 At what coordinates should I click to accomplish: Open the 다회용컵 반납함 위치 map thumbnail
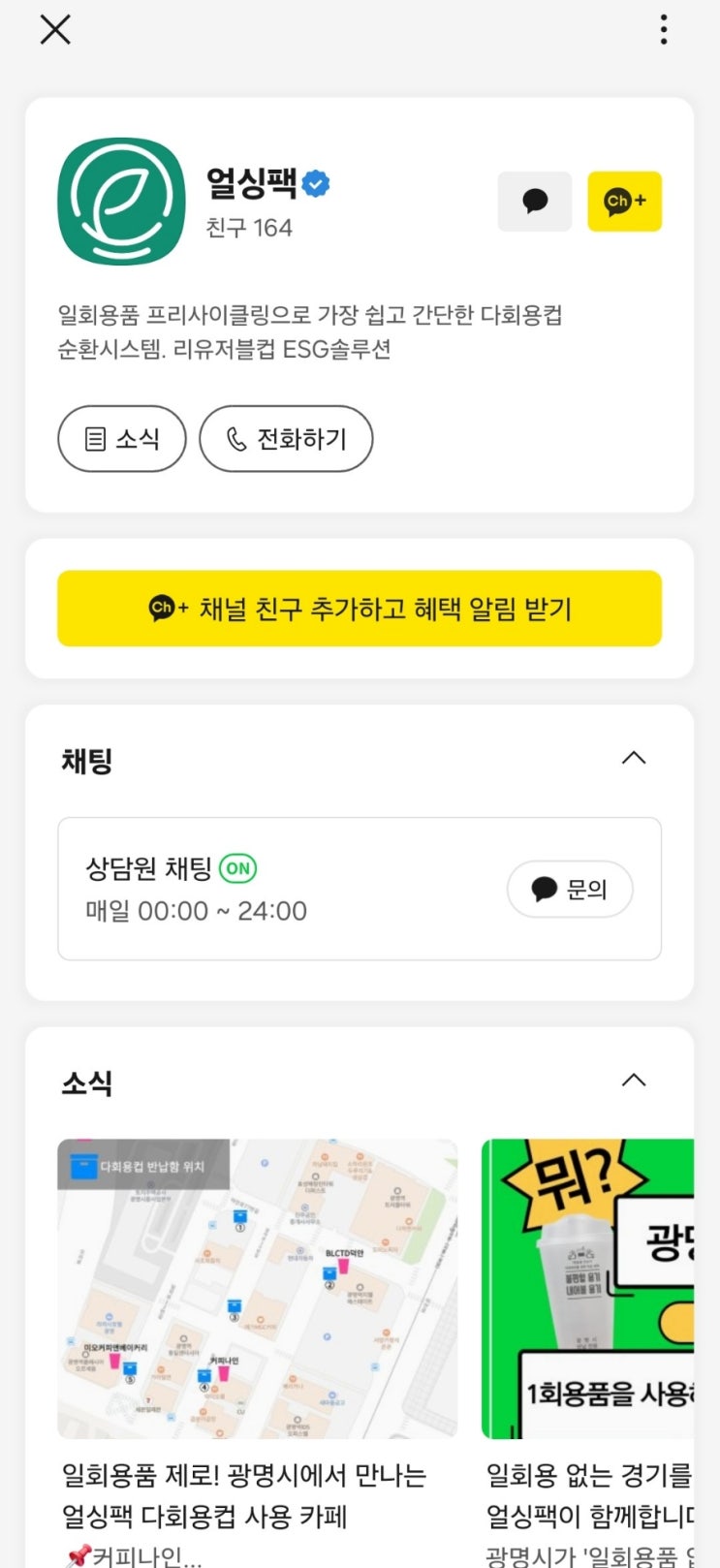(257, 1289)
